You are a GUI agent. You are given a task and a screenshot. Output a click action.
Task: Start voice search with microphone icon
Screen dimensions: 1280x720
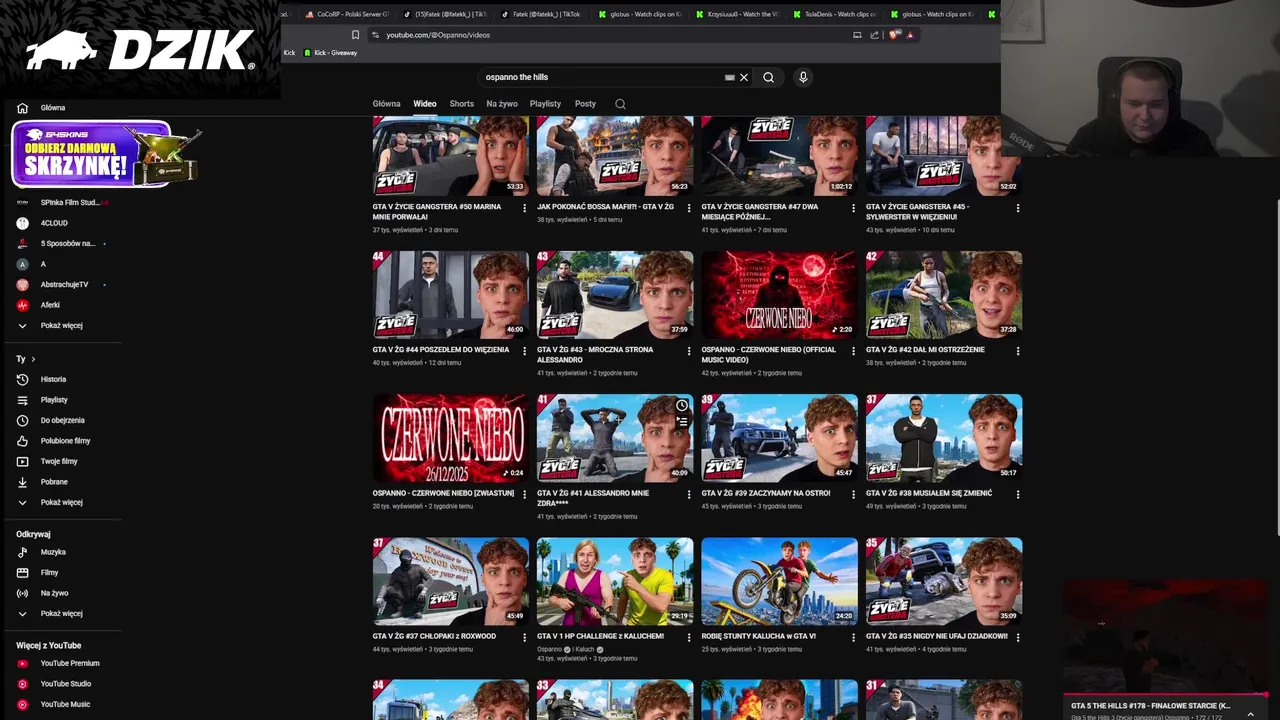click(803, 77)
